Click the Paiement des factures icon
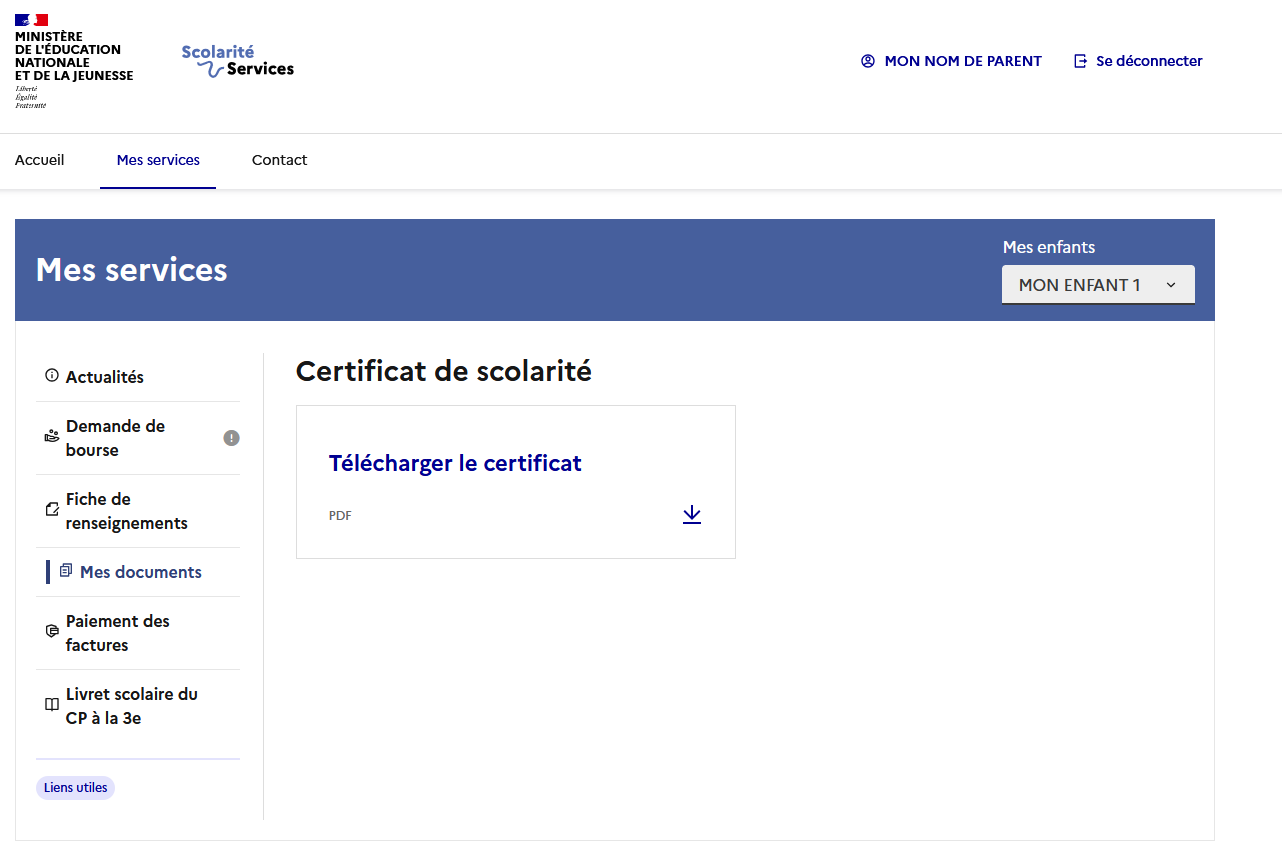Image resolution: width=1282 pixels, height=865 pixels. 52,632
